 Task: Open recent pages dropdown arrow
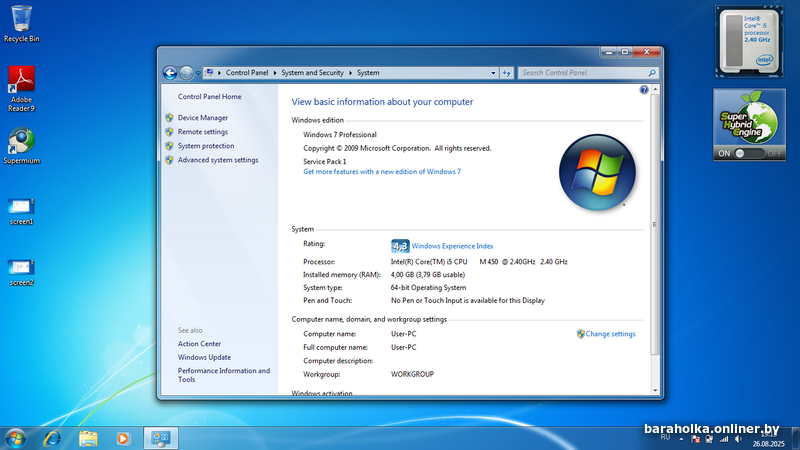click(x=198, y=73)
